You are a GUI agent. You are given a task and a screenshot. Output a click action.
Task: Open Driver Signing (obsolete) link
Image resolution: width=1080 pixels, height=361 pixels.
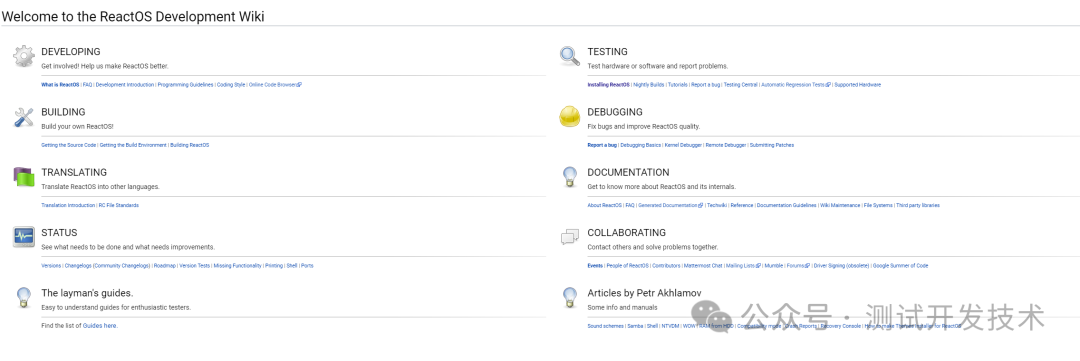[x=841, y=265]
